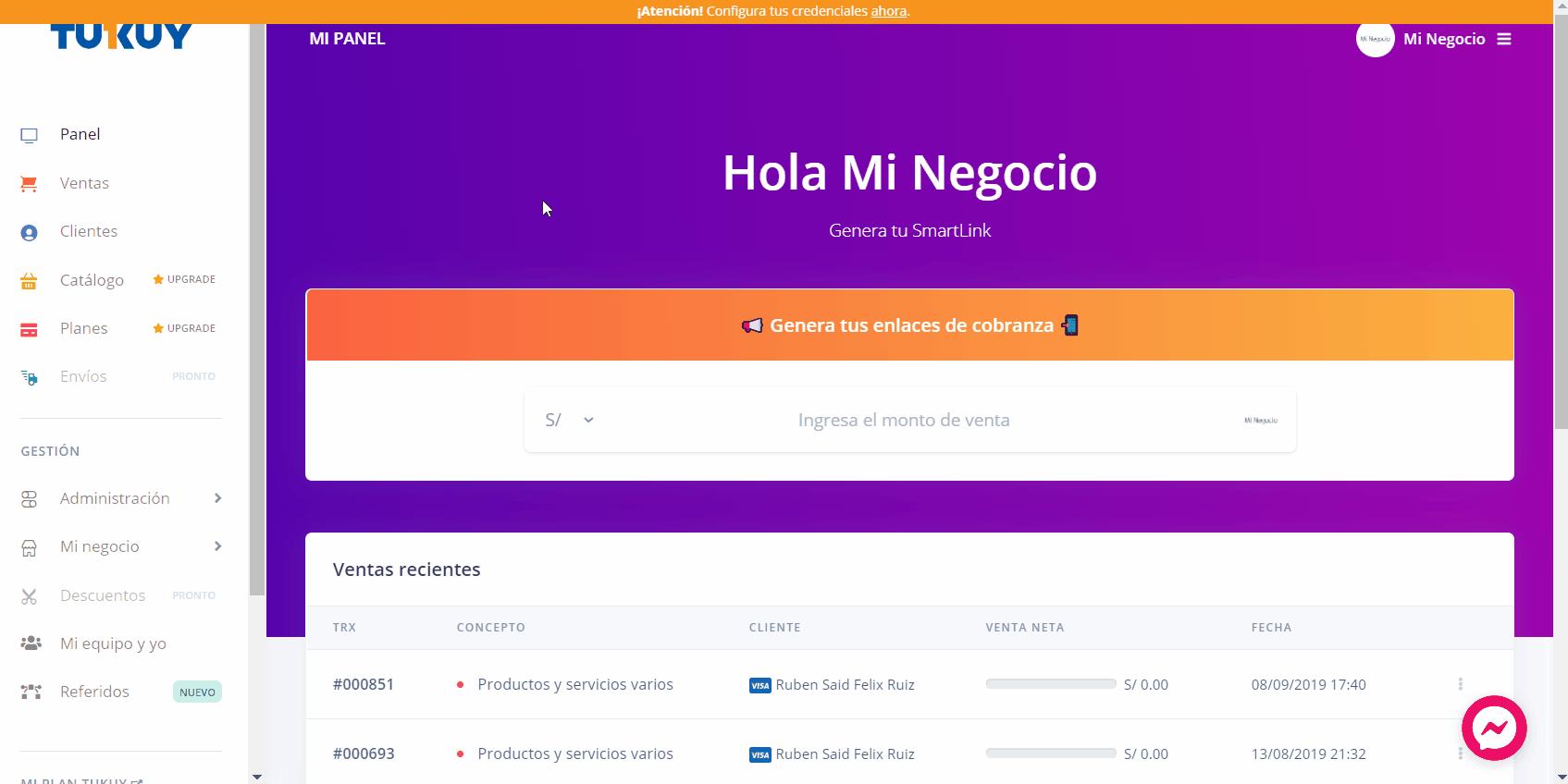The image size is (1568, 784).
Task: Go to Ventas in the sidebar
Action: 84,183
